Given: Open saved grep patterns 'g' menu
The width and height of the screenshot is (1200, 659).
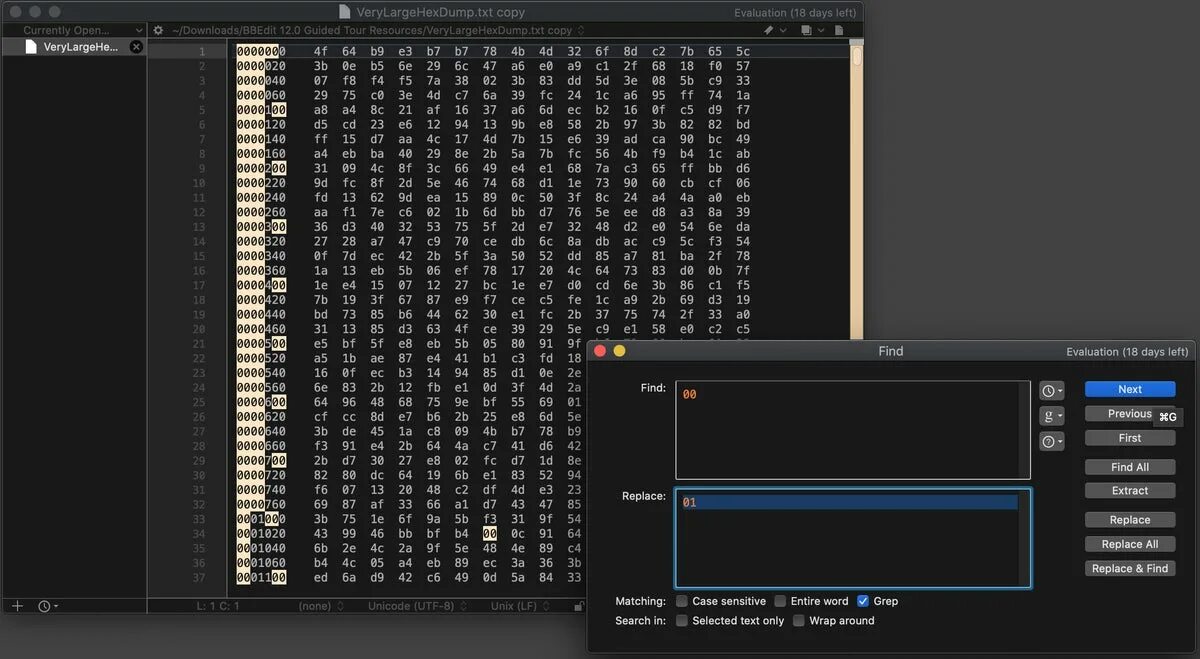Looking at the screenshot, I should click(1052, 415).
